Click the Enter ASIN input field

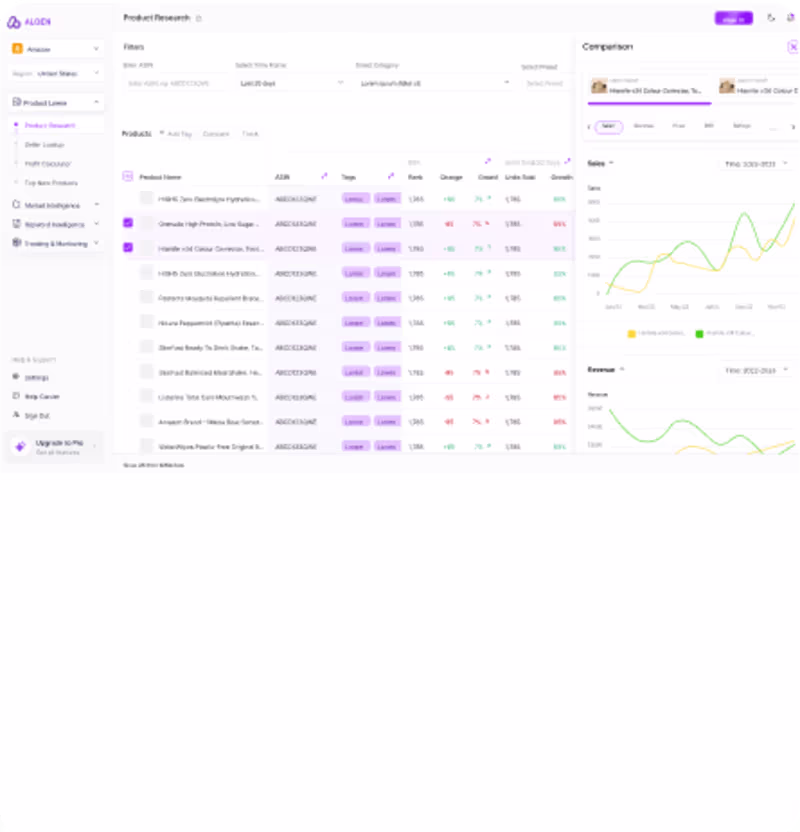pyautogui.click(x=176, y=83)
